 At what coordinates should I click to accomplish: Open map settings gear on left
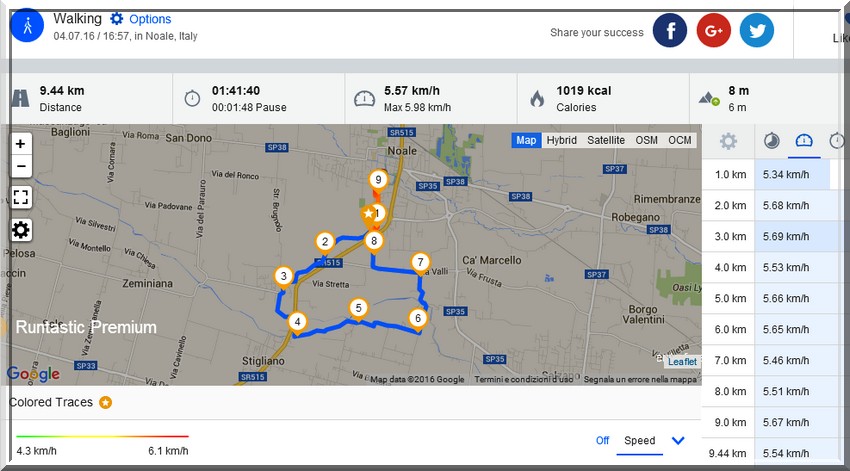(x=21, y=230)
